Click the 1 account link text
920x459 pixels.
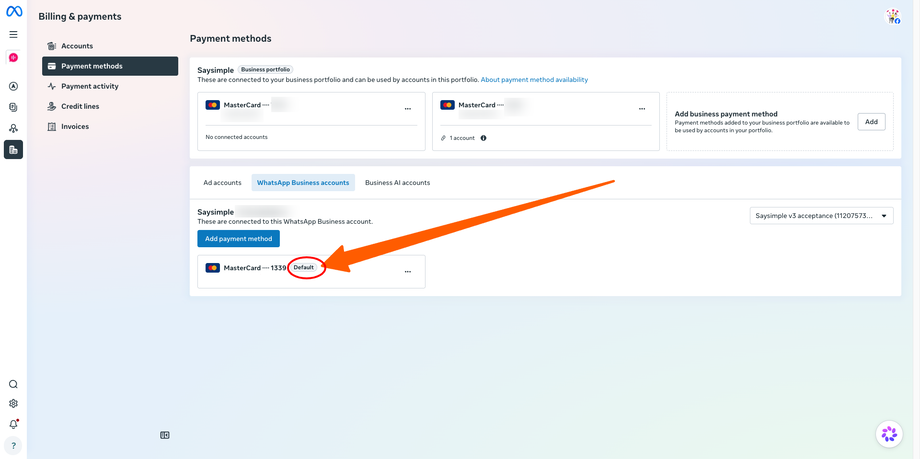[462, 138]
